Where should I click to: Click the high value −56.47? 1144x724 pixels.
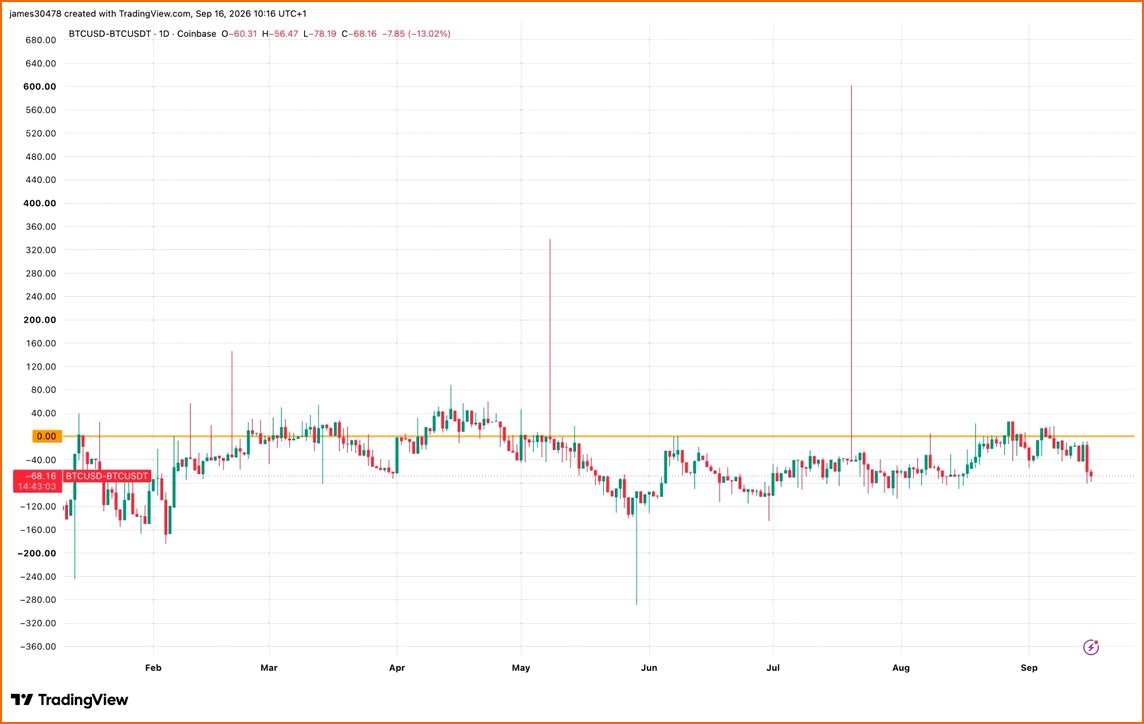(280, 34)
